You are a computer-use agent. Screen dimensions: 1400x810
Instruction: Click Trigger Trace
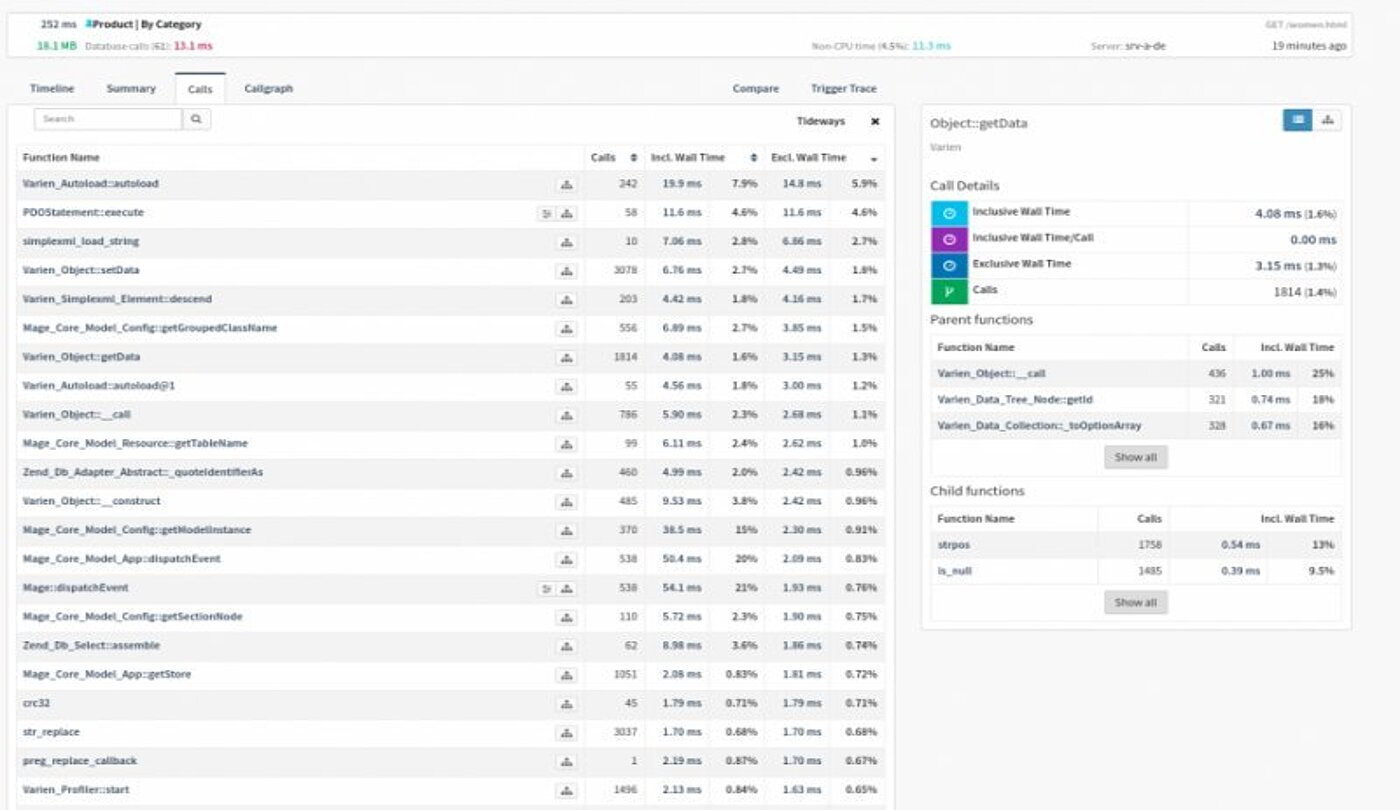(844, 88)
